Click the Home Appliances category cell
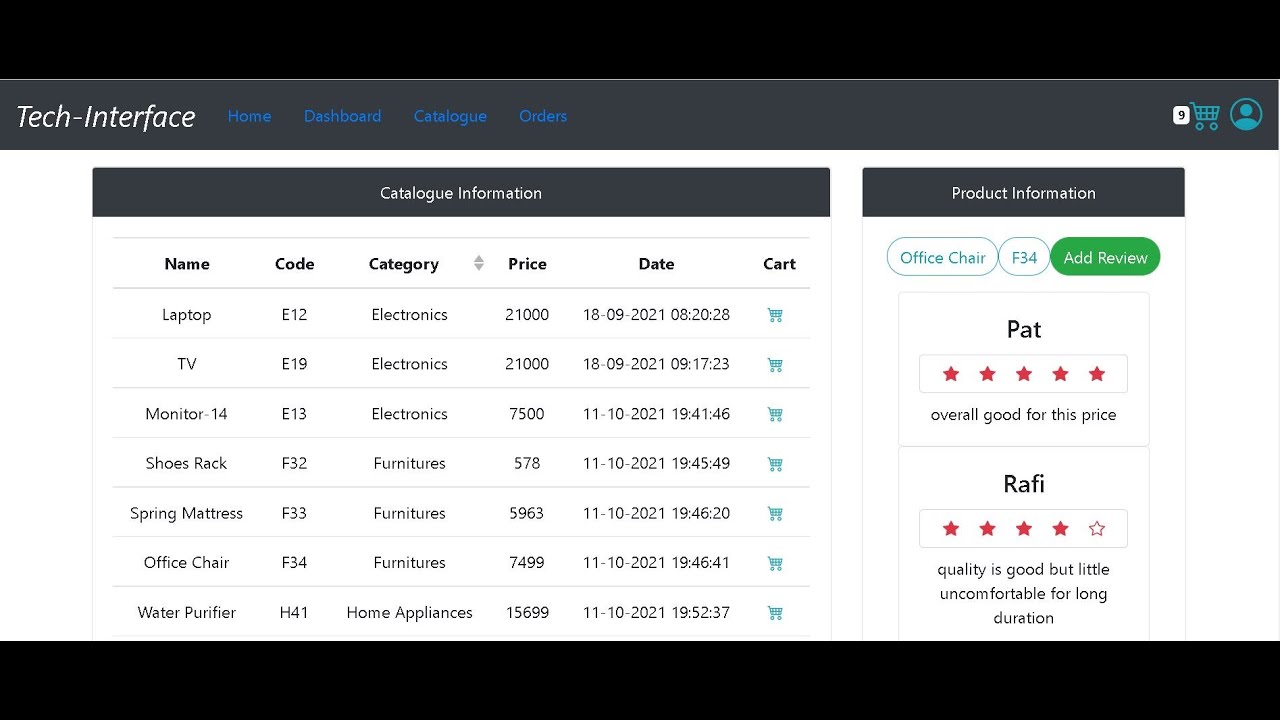Screen dimensions: 1280x720 tap(409, 612)
